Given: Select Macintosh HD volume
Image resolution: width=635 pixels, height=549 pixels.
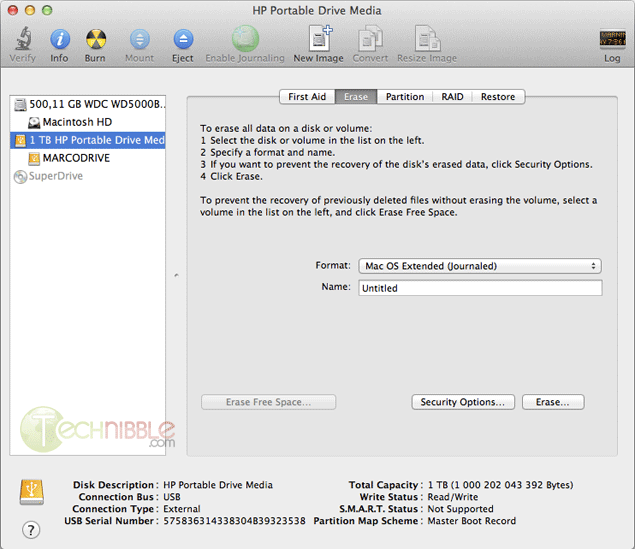Looking at the screenshot, I should 88,122.
